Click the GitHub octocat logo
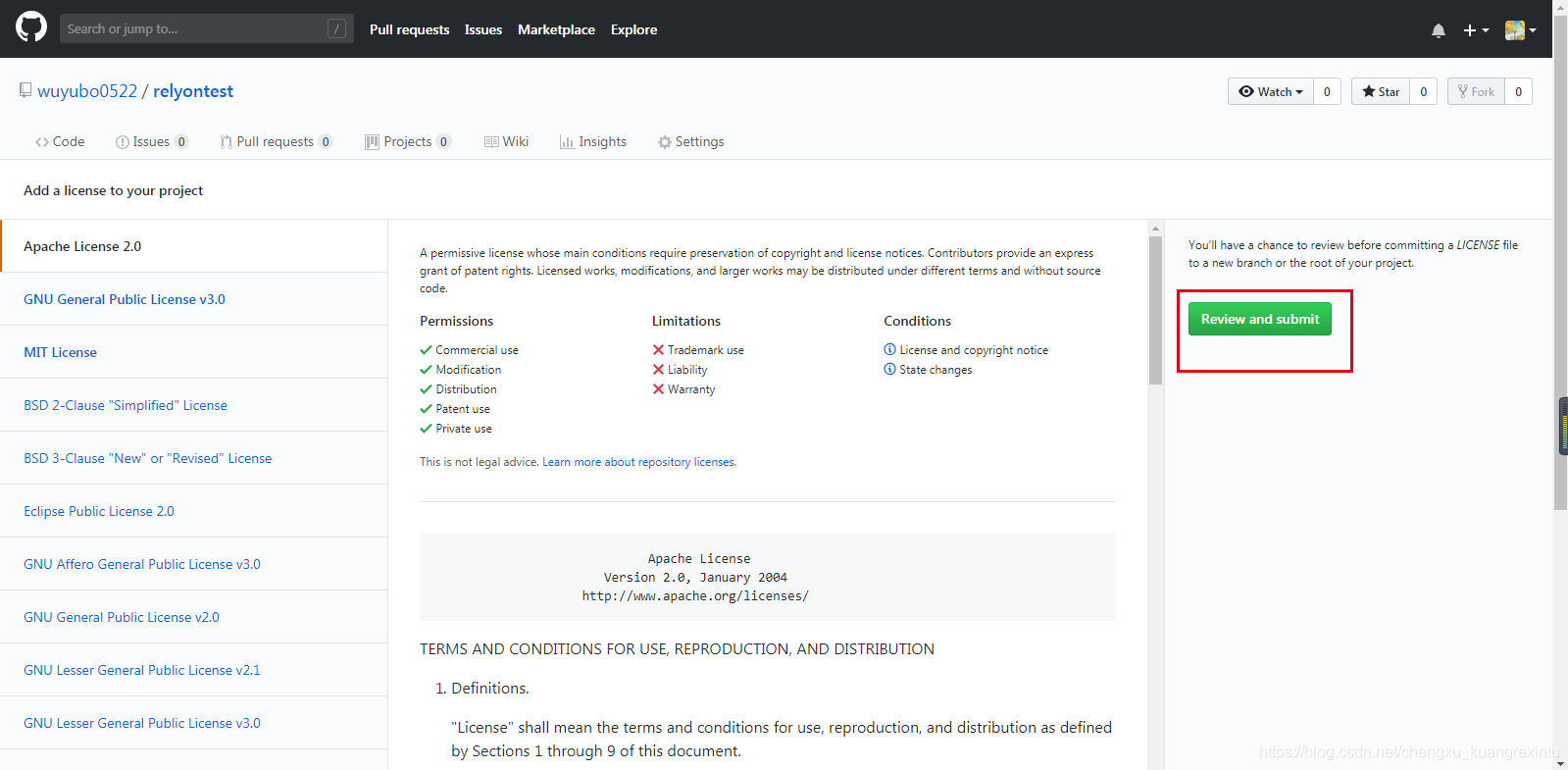Viewport: 1568px width, 770px height. (31, 27)
